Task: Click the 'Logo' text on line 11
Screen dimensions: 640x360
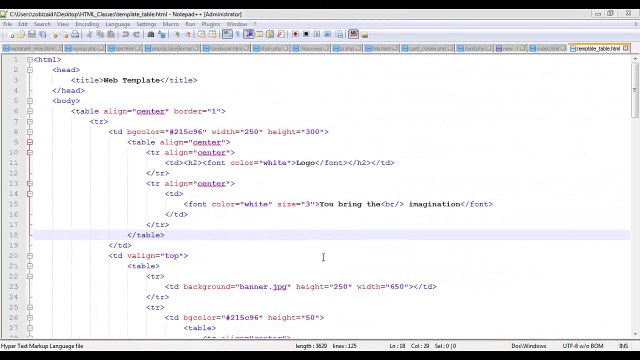Action: pyautogui.click(x=305, y=163)
